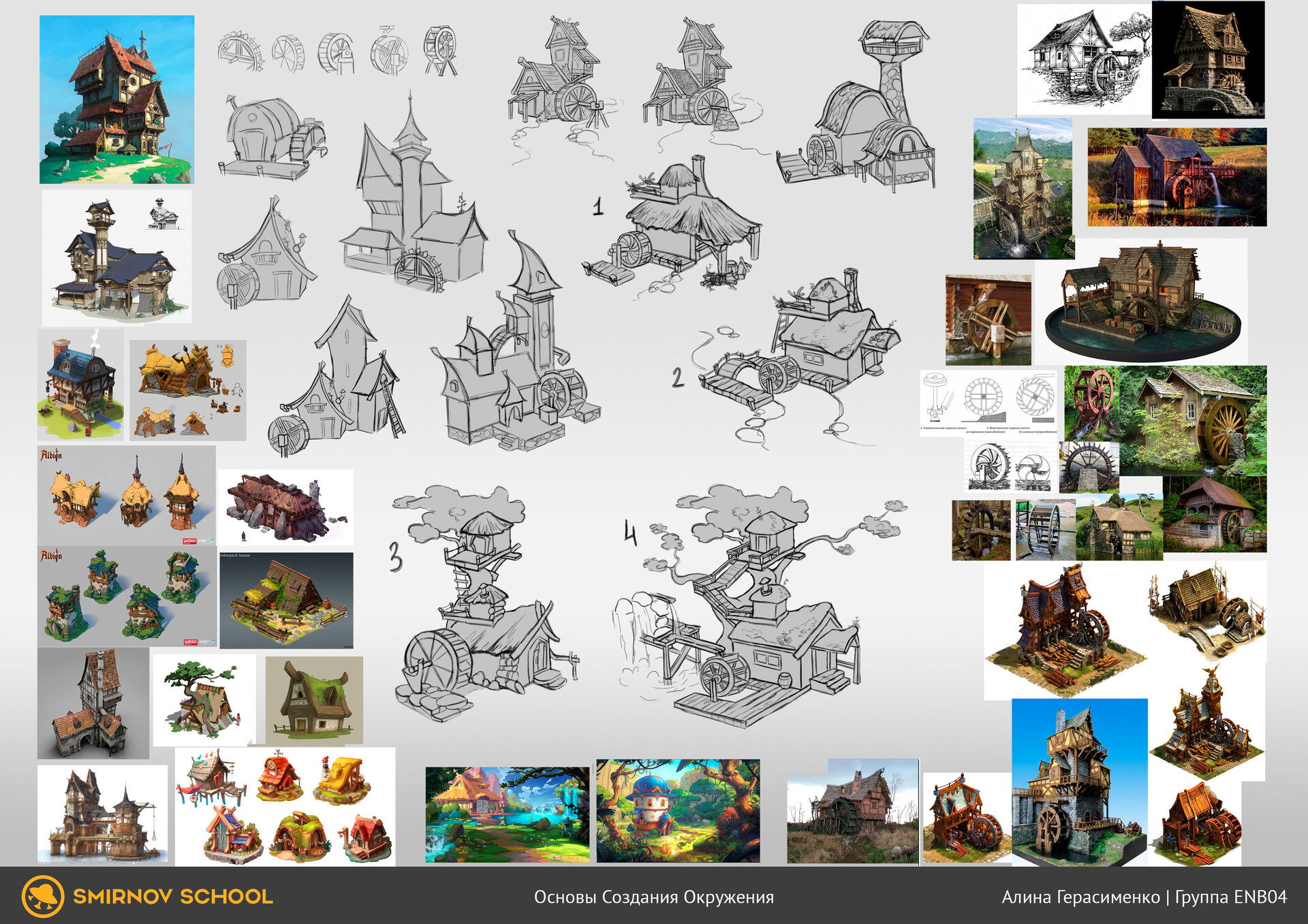Open the colorful blue-dome jungle house painting
The height and width of the screenshot is (924, 1308).
click(x=678, y=810)
